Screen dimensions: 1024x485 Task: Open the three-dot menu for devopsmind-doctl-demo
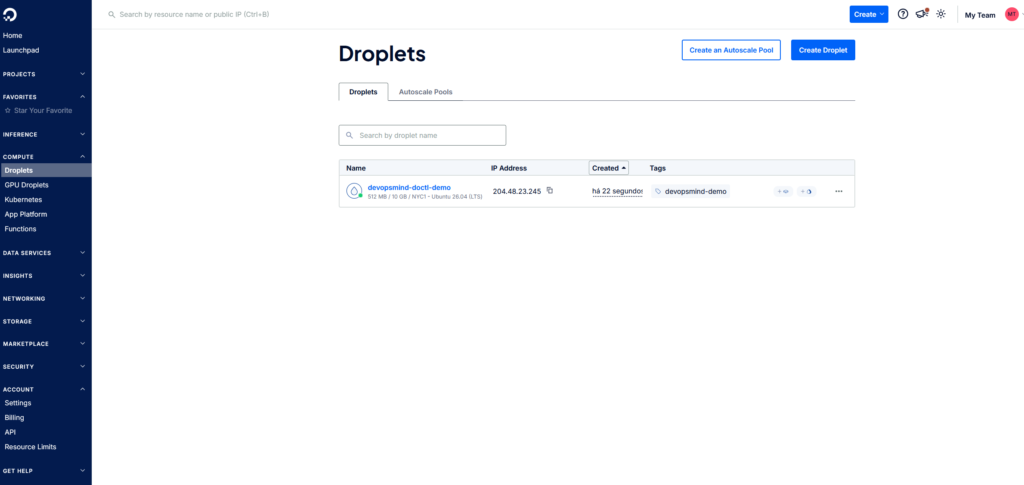point(839,191)
